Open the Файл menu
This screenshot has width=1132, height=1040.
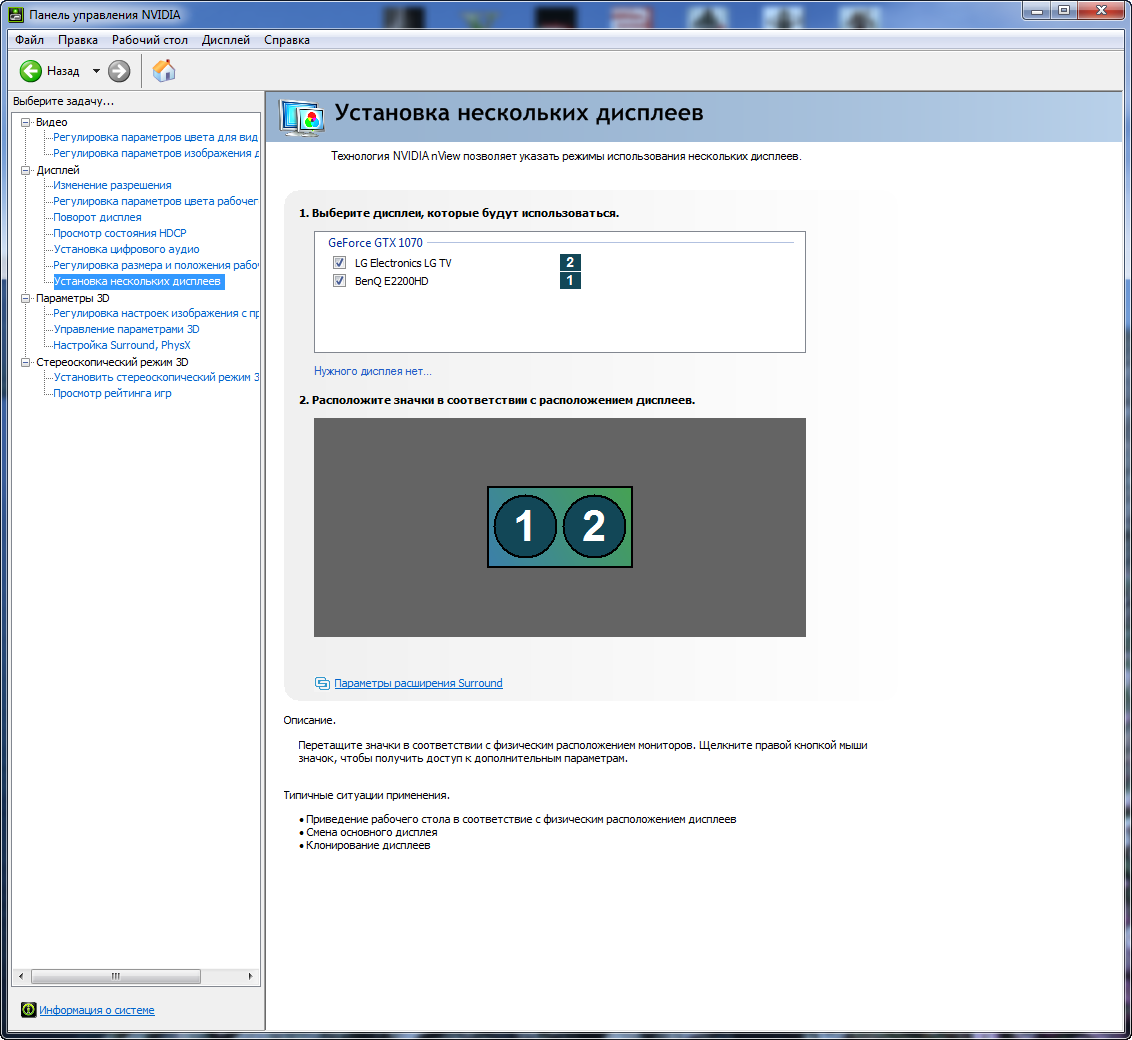[x=29, y=40]
